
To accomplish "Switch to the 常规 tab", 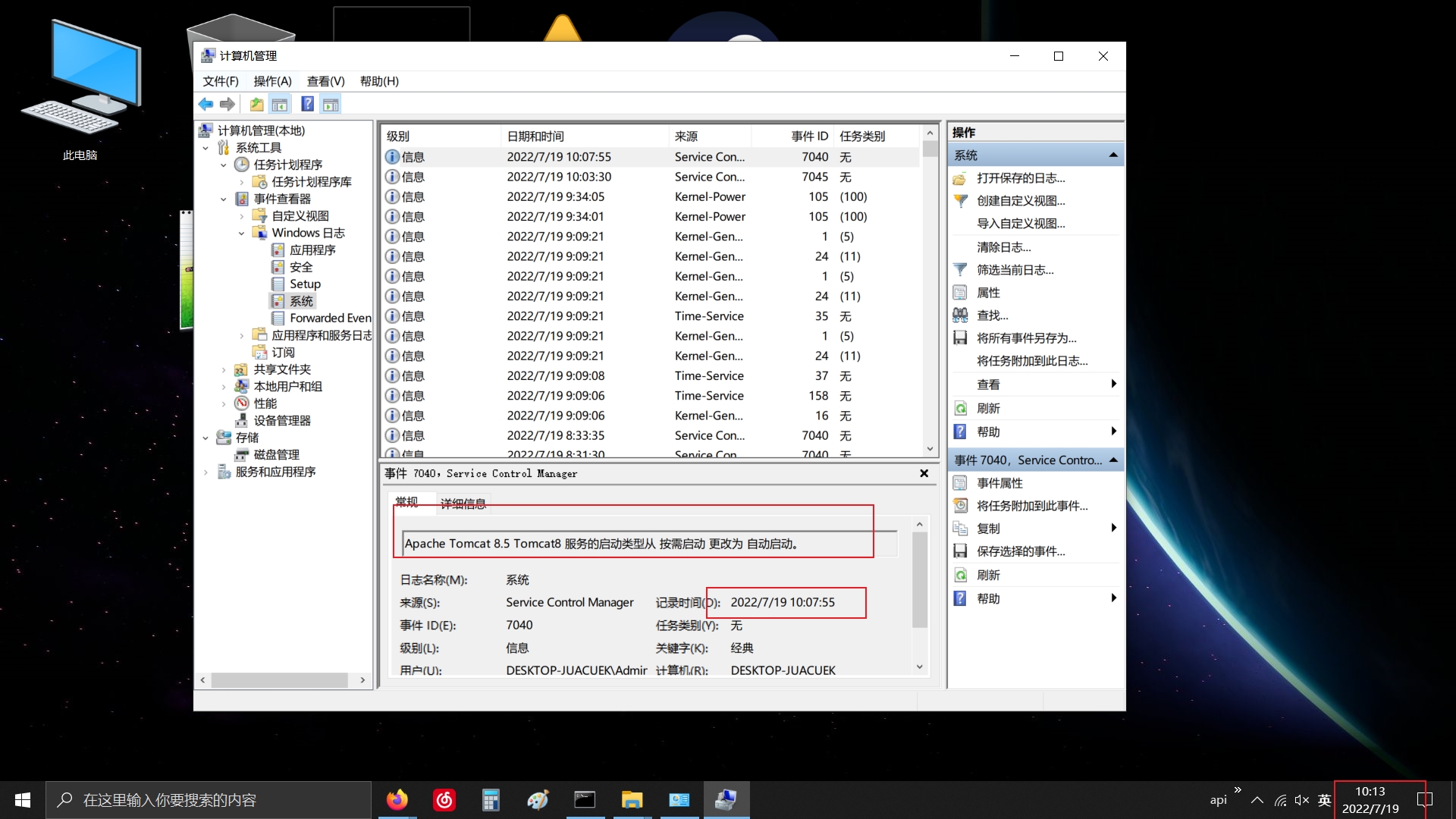I will tap(406, 502).
